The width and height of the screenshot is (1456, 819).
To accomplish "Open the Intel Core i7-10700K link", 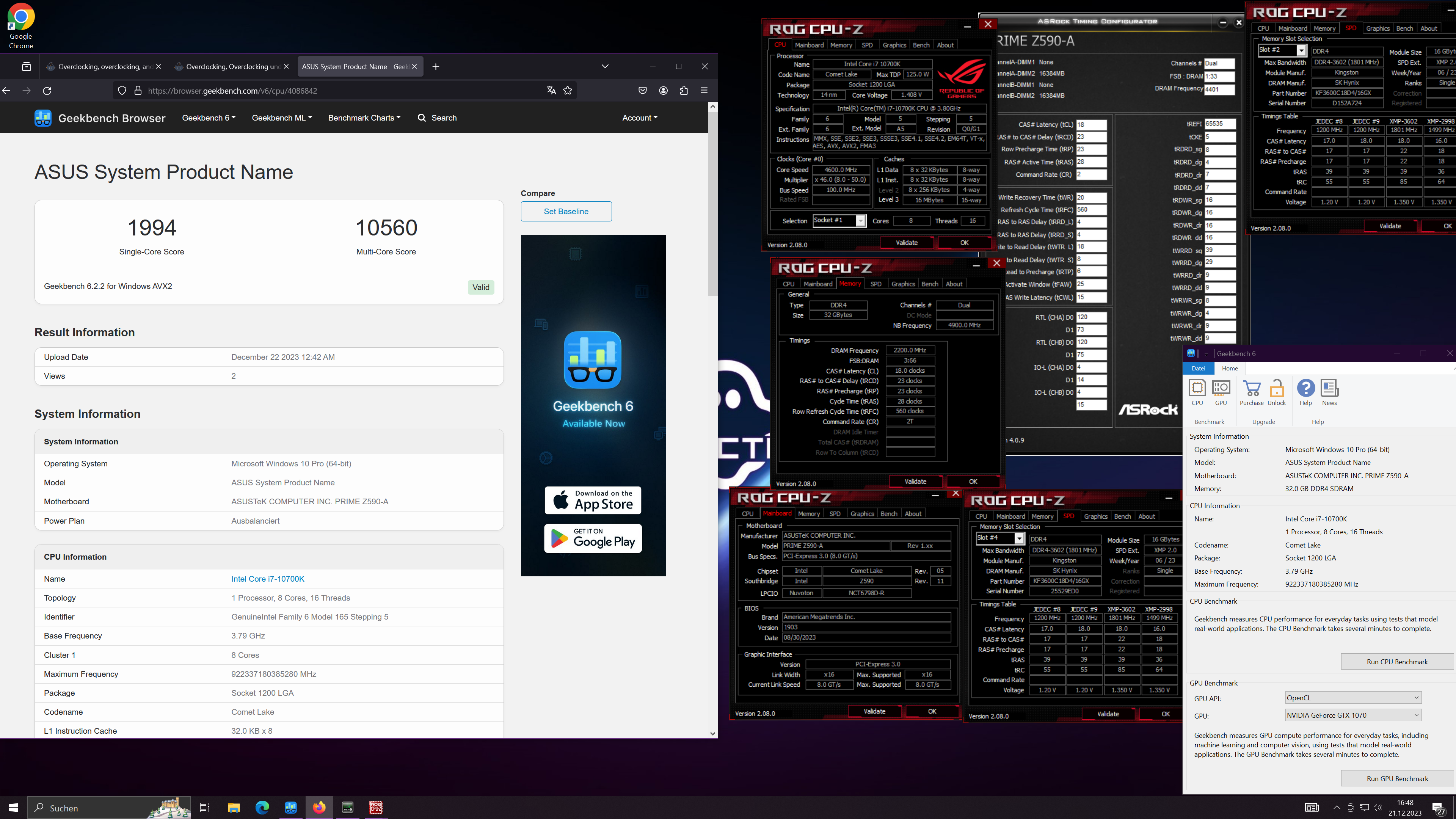I will 267,579.
